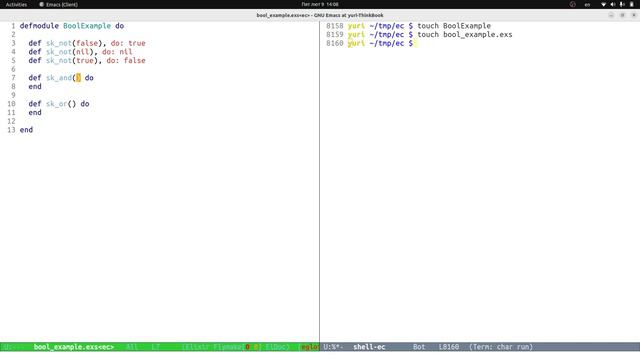Viewport: 640px width, 360px height.
Task: Click the Emacs window title bar text
Action: click(x=320, y=15)
